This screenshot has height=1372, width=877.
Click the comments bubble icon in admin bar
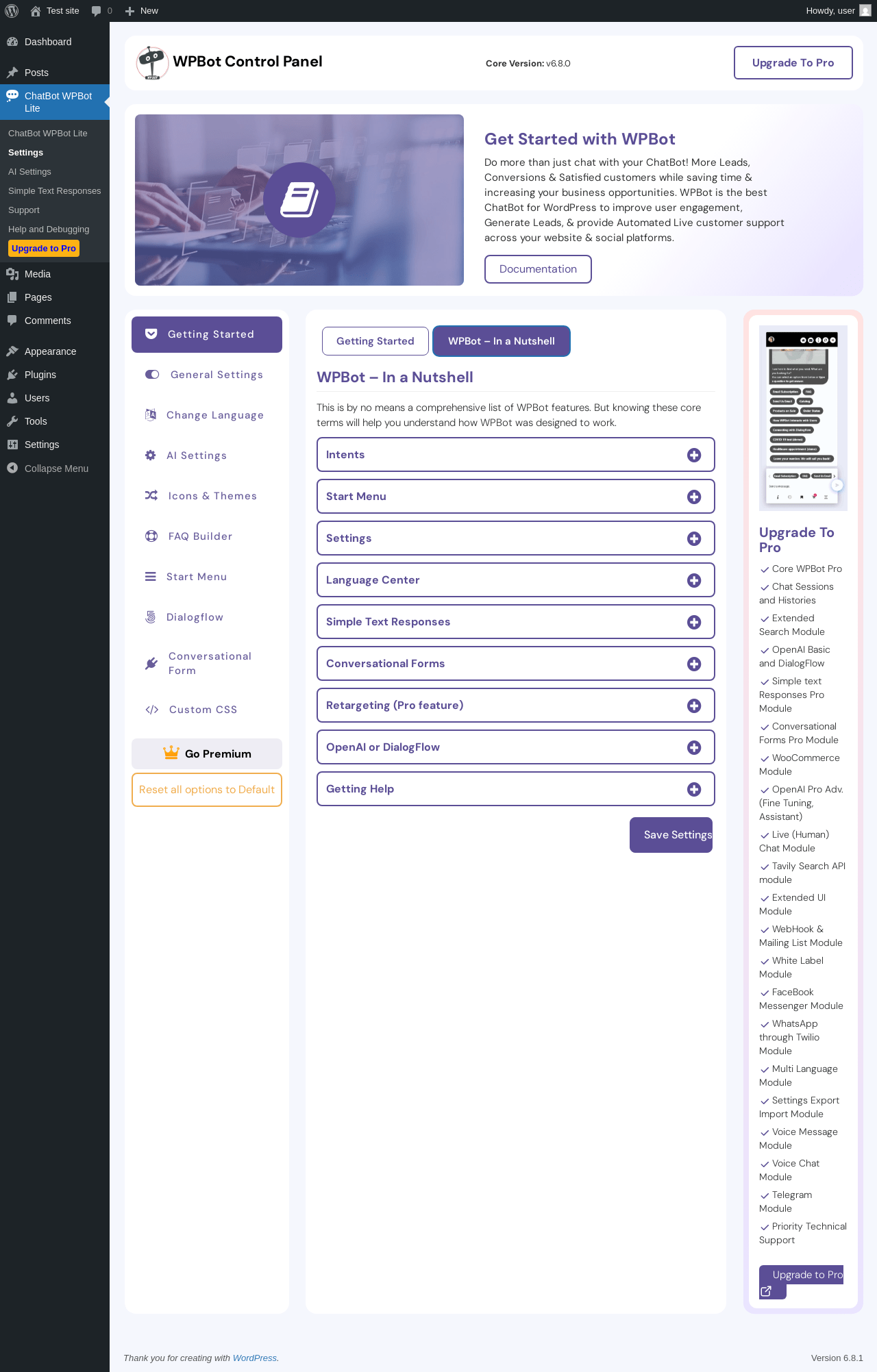[x=96, y=11]
